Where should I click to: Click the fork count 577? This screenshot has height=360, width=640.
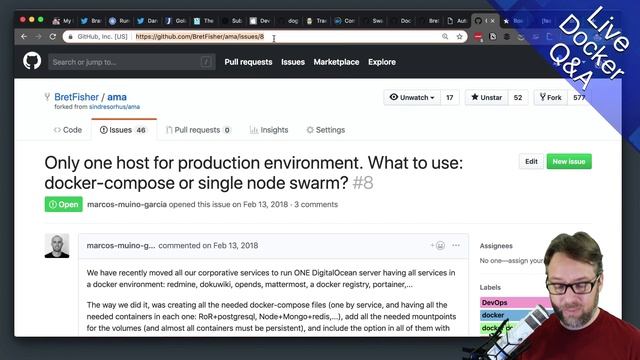(x=579, y=98)
